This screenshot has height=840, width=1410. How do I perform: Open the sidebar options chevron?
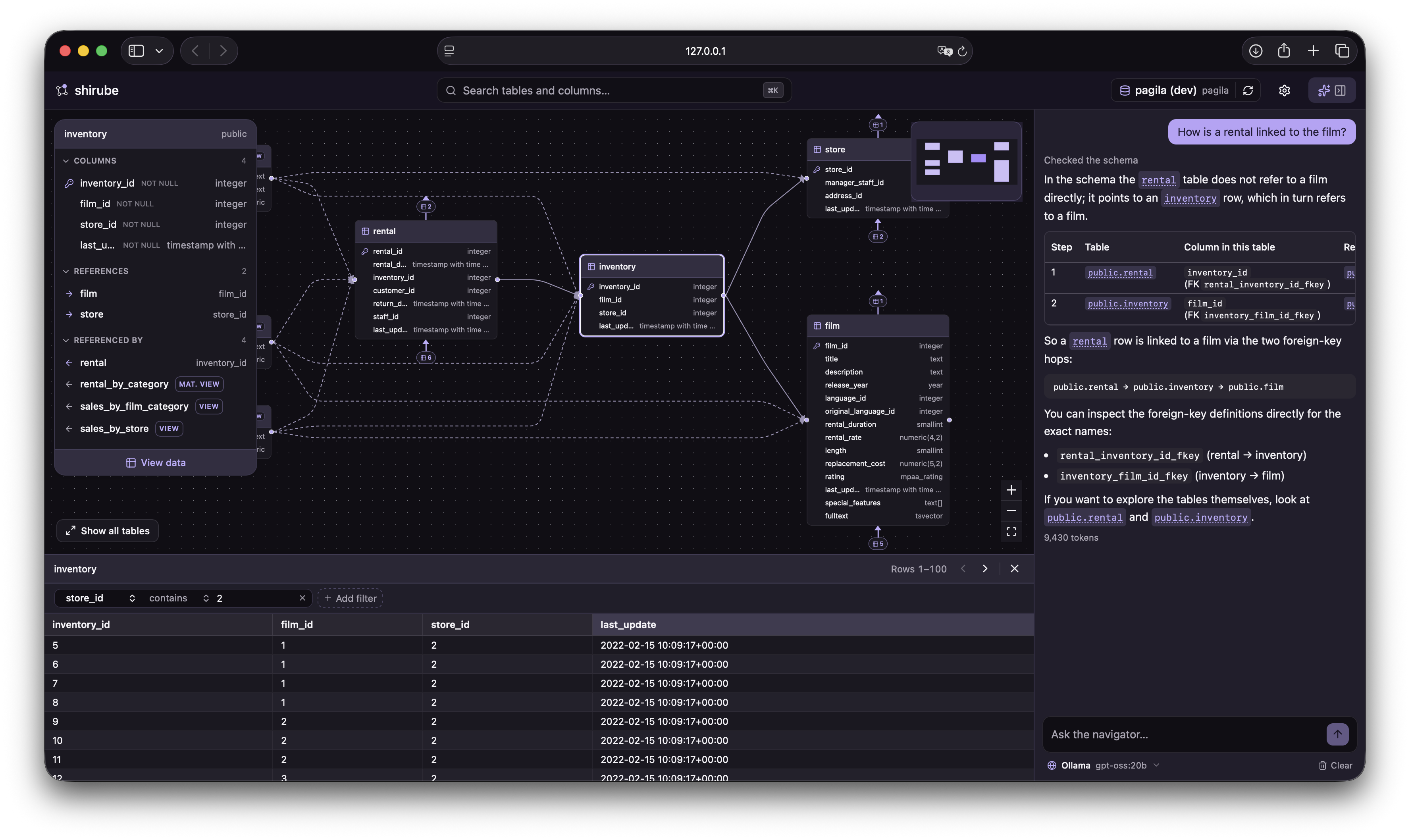[x=160, y=51]
